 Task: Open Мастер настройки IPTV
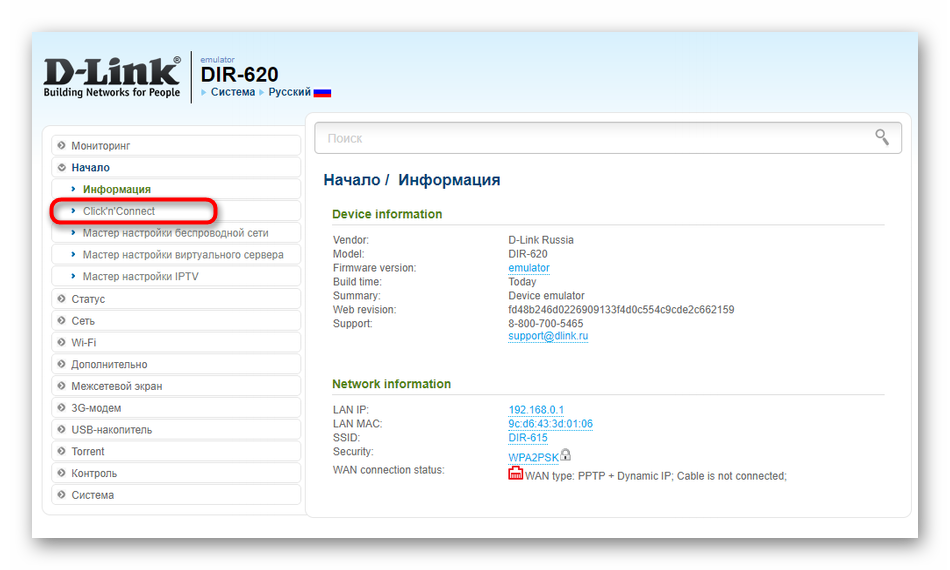pyautogui.click(x=140, y=277)
